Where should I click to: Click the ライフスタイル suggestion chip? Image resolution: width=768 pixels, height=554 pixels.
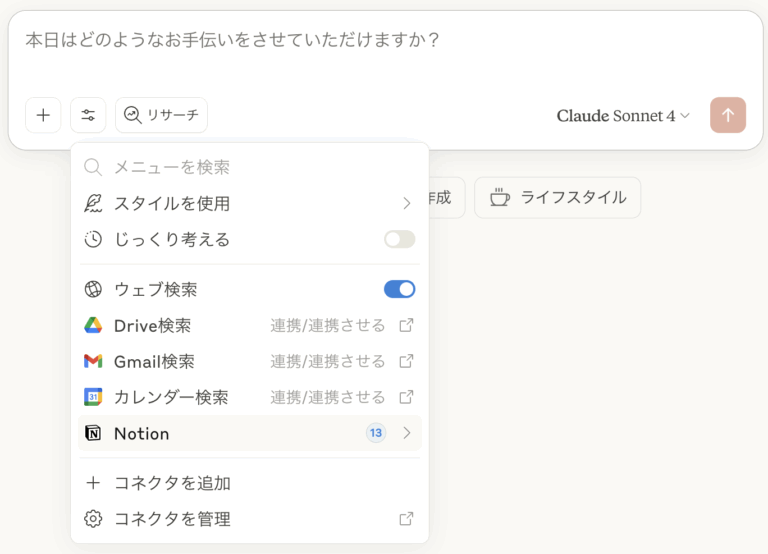pyautogui.click(x=557, y=197)
